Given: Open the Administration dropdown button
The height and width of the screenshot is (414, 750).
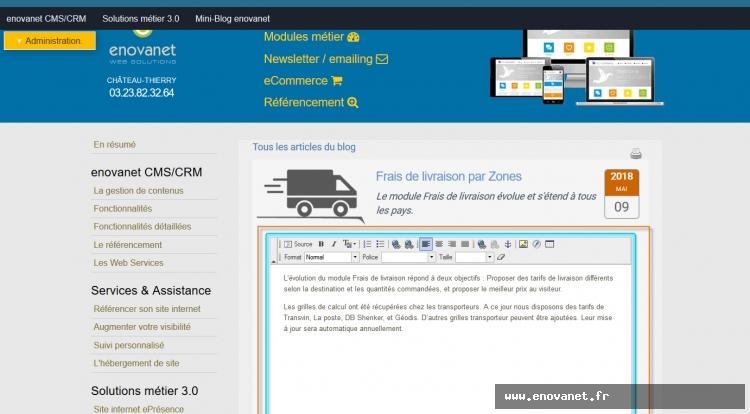Looking at the screenshot, I should 50,41.
